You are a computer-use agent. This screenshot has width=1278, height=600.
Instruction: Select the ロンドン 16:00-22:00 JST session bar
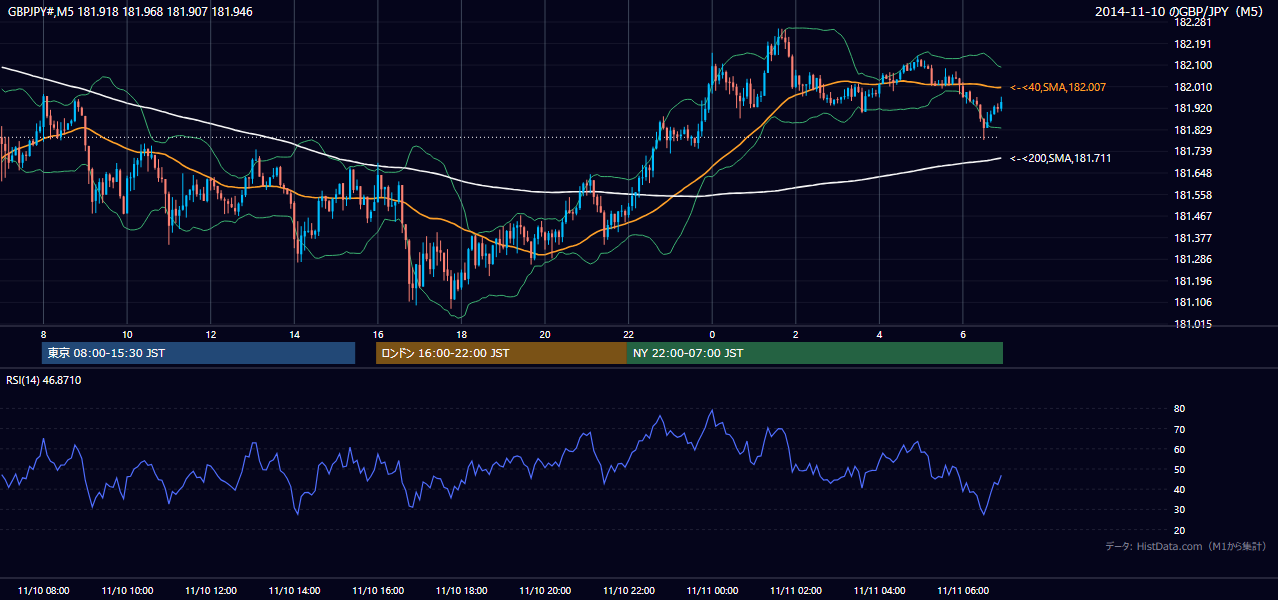pos(501,353)
